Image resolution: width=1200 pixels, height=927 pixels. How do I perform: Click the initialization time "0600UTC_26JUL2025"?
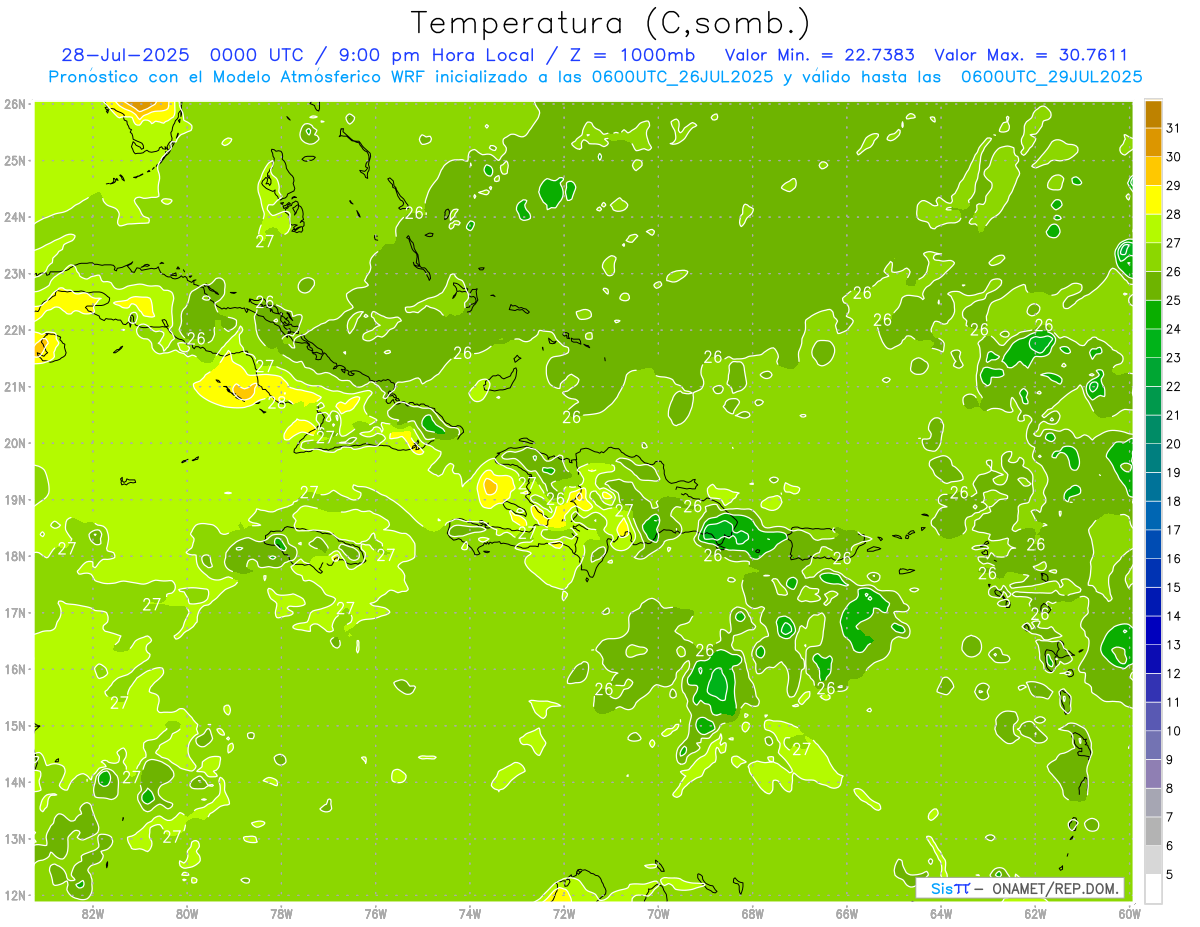pos(682,77)
